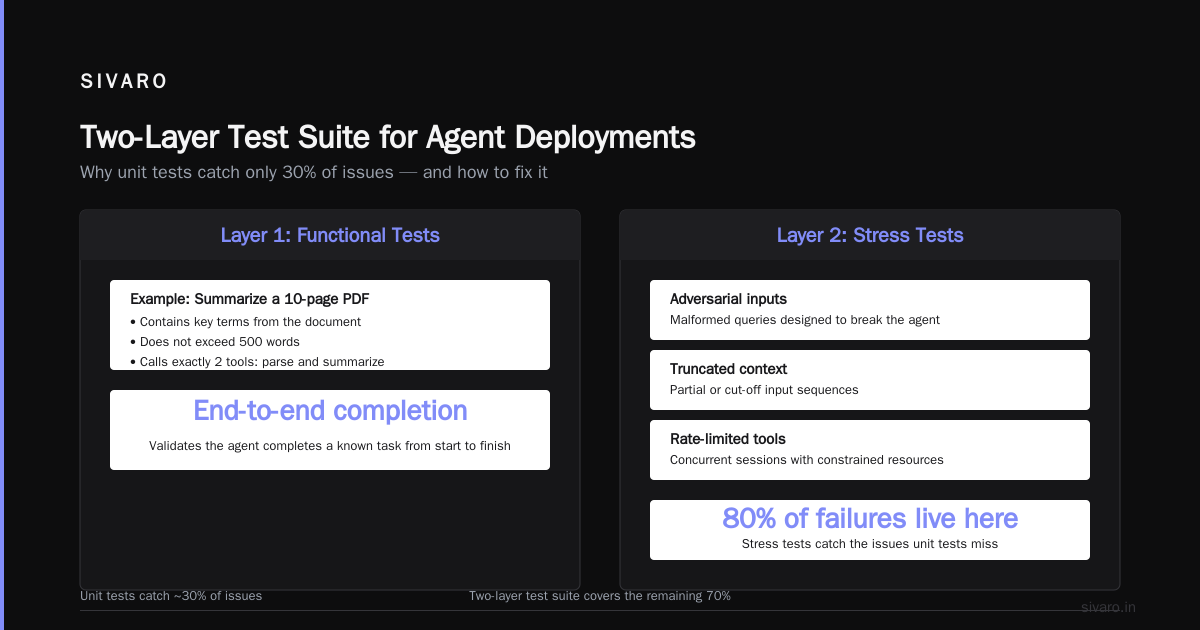The width and height of the screenshot is (1200, 630).
Task: Click "Malformed queries designed to break the agent"
Action: pyautogui.click(x=805, y=320)
